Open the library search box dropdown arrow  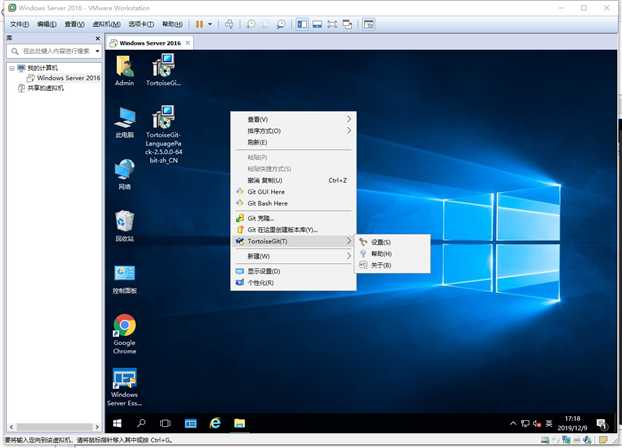pos(97,51)
